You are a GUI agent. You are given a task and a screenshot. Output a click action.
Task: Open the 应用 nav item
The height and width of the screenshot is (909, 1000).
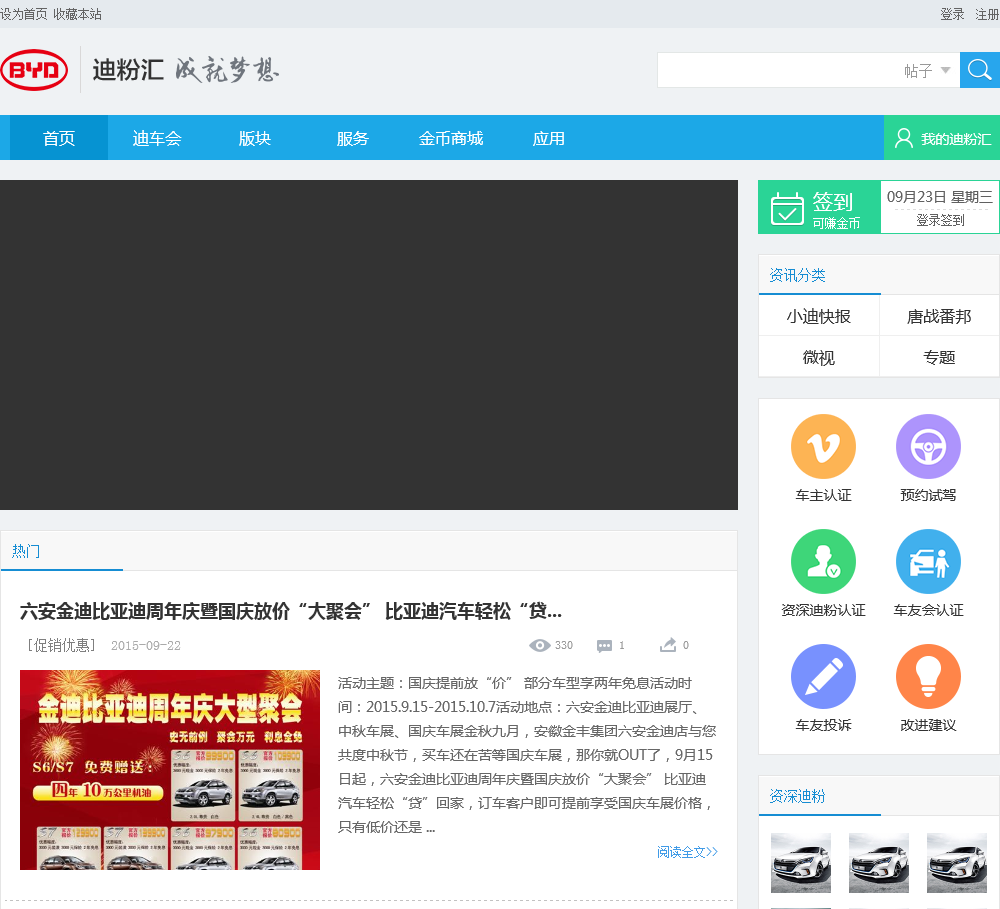pyautogui.click(x=549, y=138)
